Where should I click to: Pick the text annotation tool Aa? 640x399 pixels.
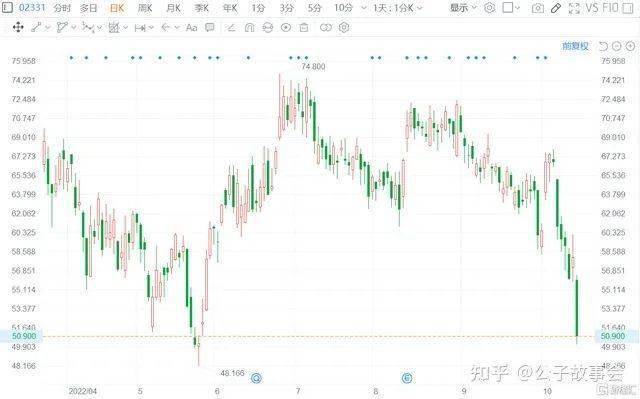[191, 27]
